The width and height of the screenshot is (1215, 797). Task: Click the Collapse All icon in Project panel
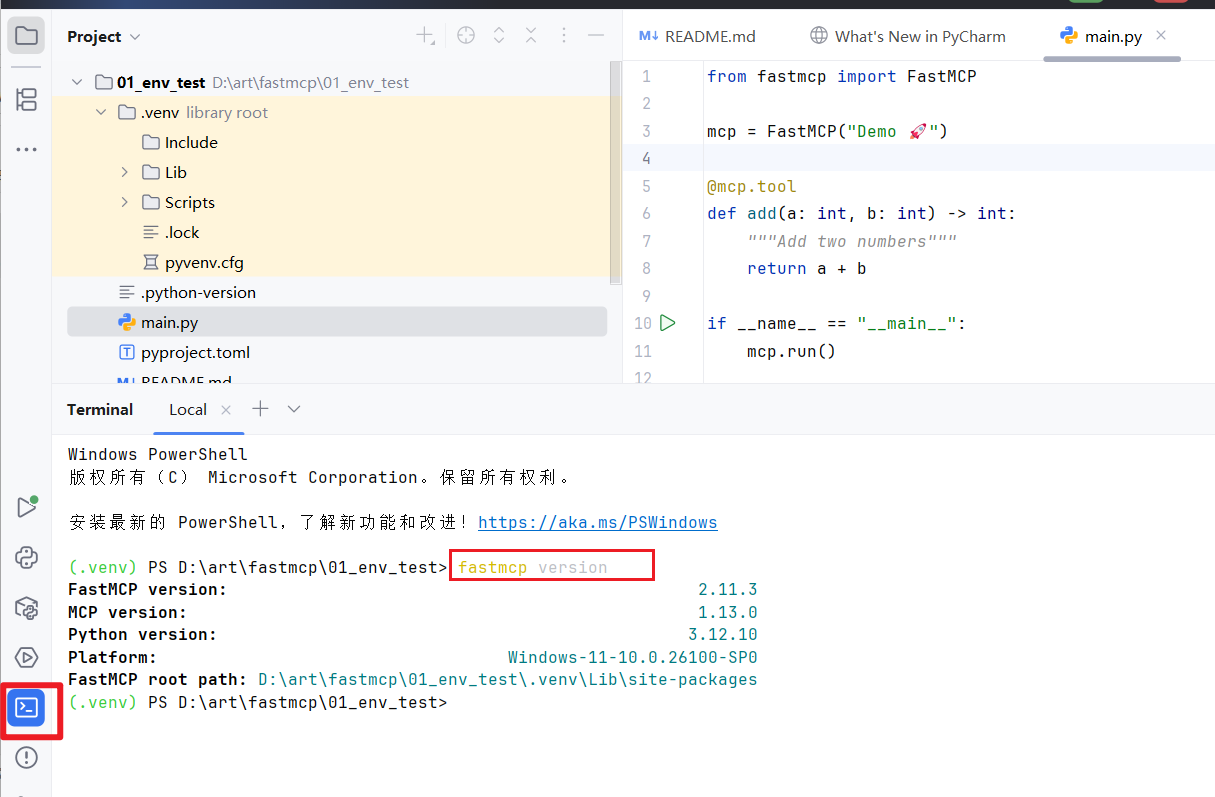click(531, 36)
